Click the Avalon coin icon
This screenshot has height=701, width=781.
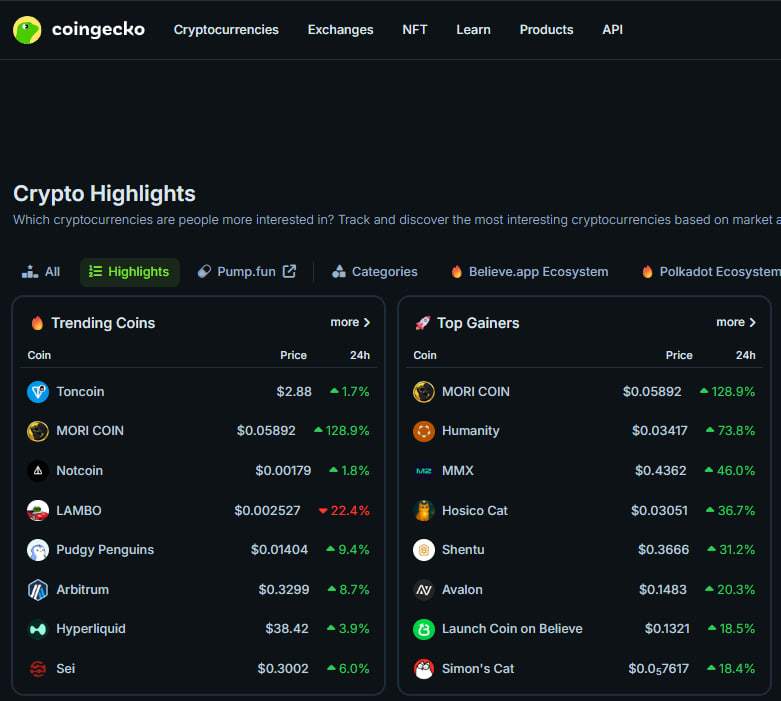pyautogui.click(x=424, y=590)
